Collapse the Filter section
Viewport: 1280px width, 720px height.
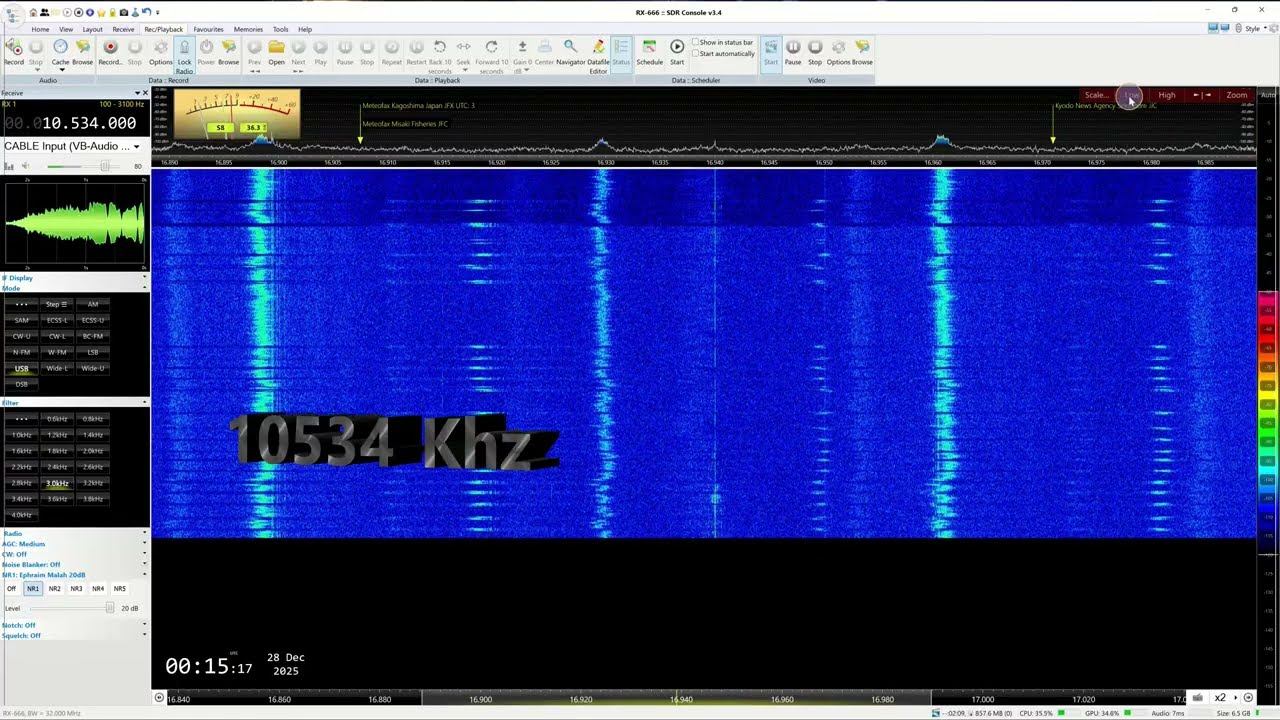click(74, 402)
